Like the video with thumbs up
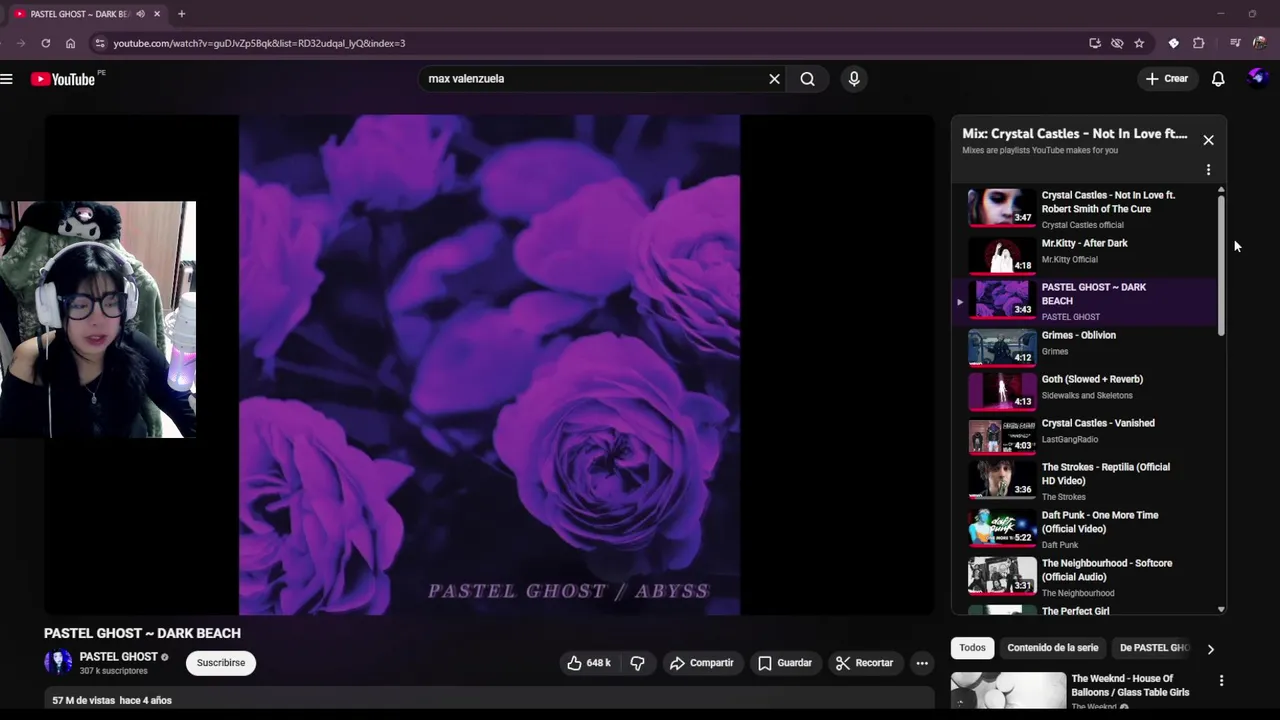 [589, 663]
